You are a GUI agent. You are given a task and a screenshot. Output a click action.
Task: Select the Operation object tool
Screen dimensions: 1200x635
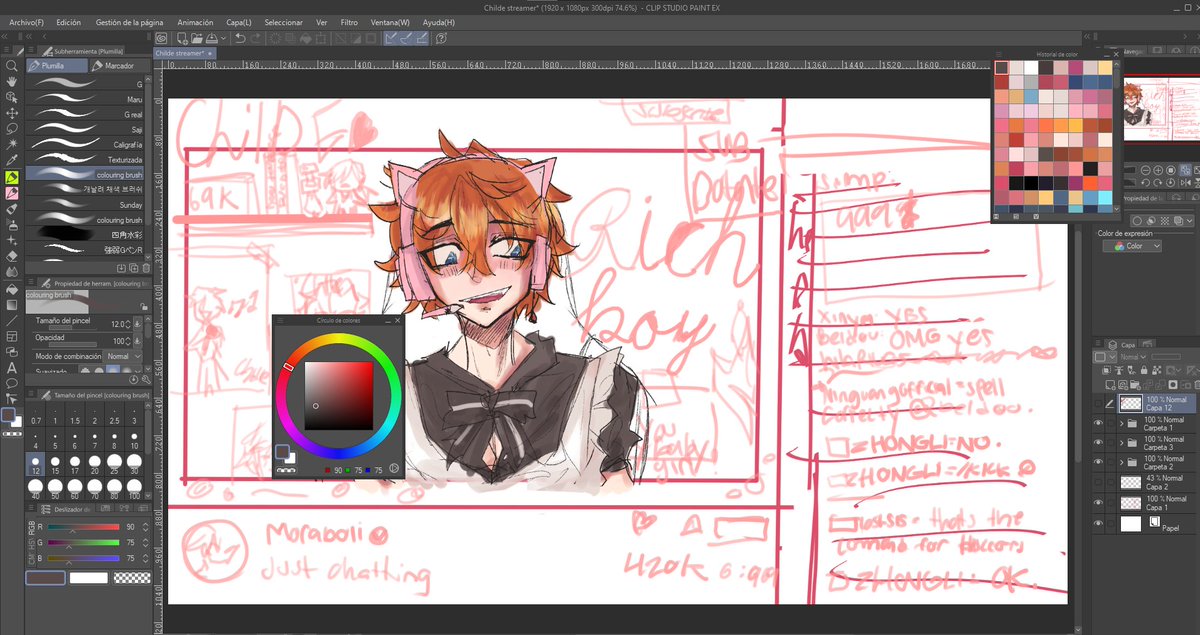(12, 98)
